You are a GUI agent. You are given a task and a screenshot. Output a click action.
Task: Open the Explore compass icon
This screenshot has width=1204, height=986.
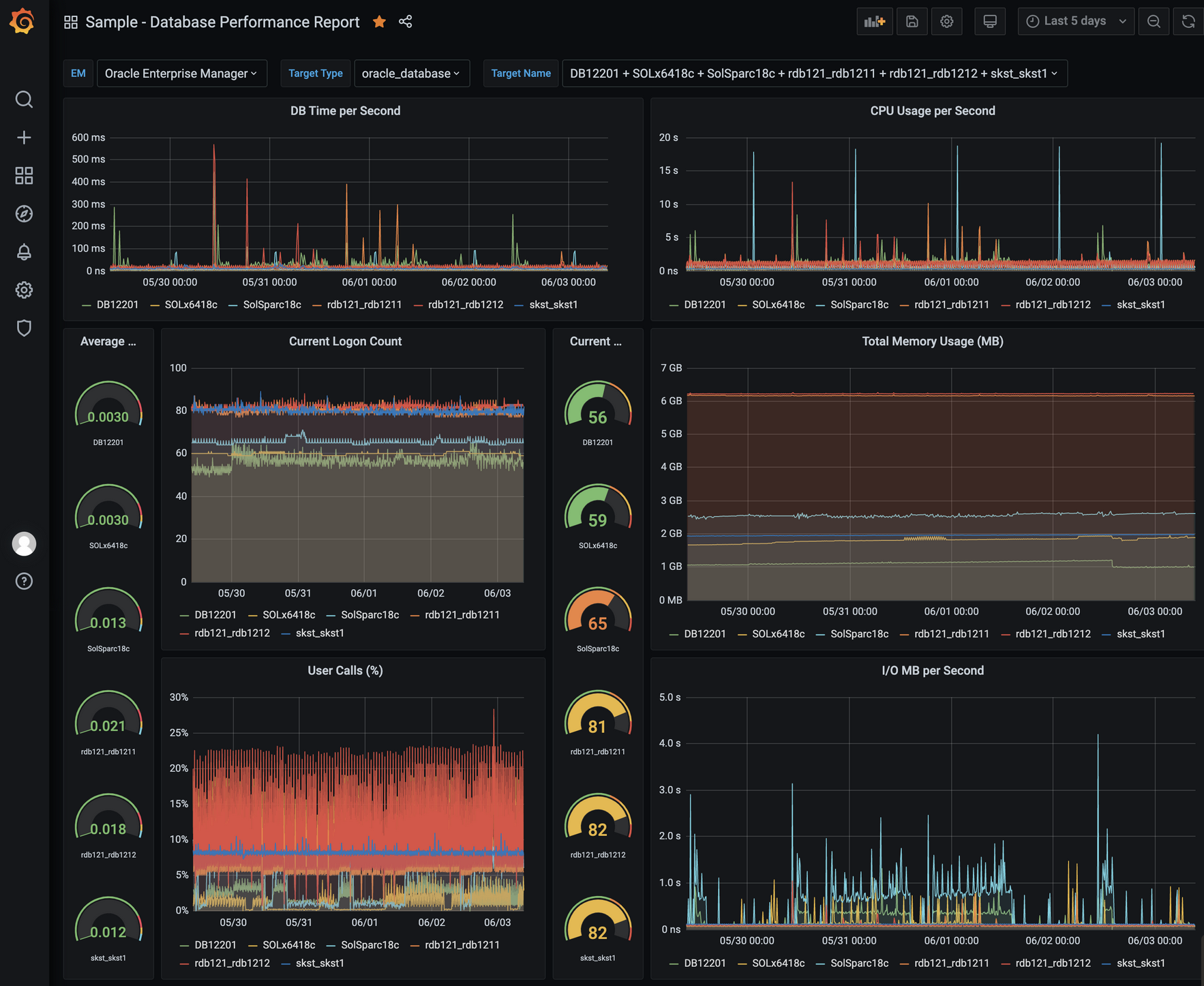point(24,214)
